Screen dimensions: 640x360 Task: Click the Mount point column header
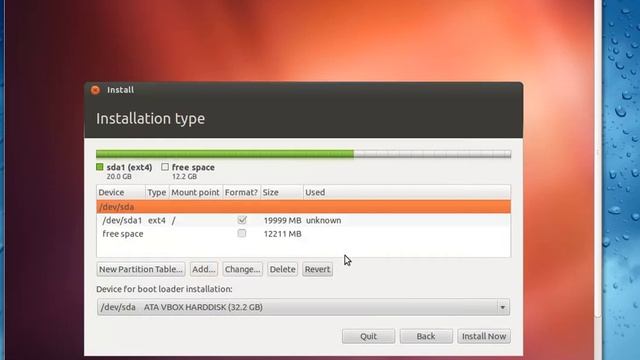[x=196, y=192]
